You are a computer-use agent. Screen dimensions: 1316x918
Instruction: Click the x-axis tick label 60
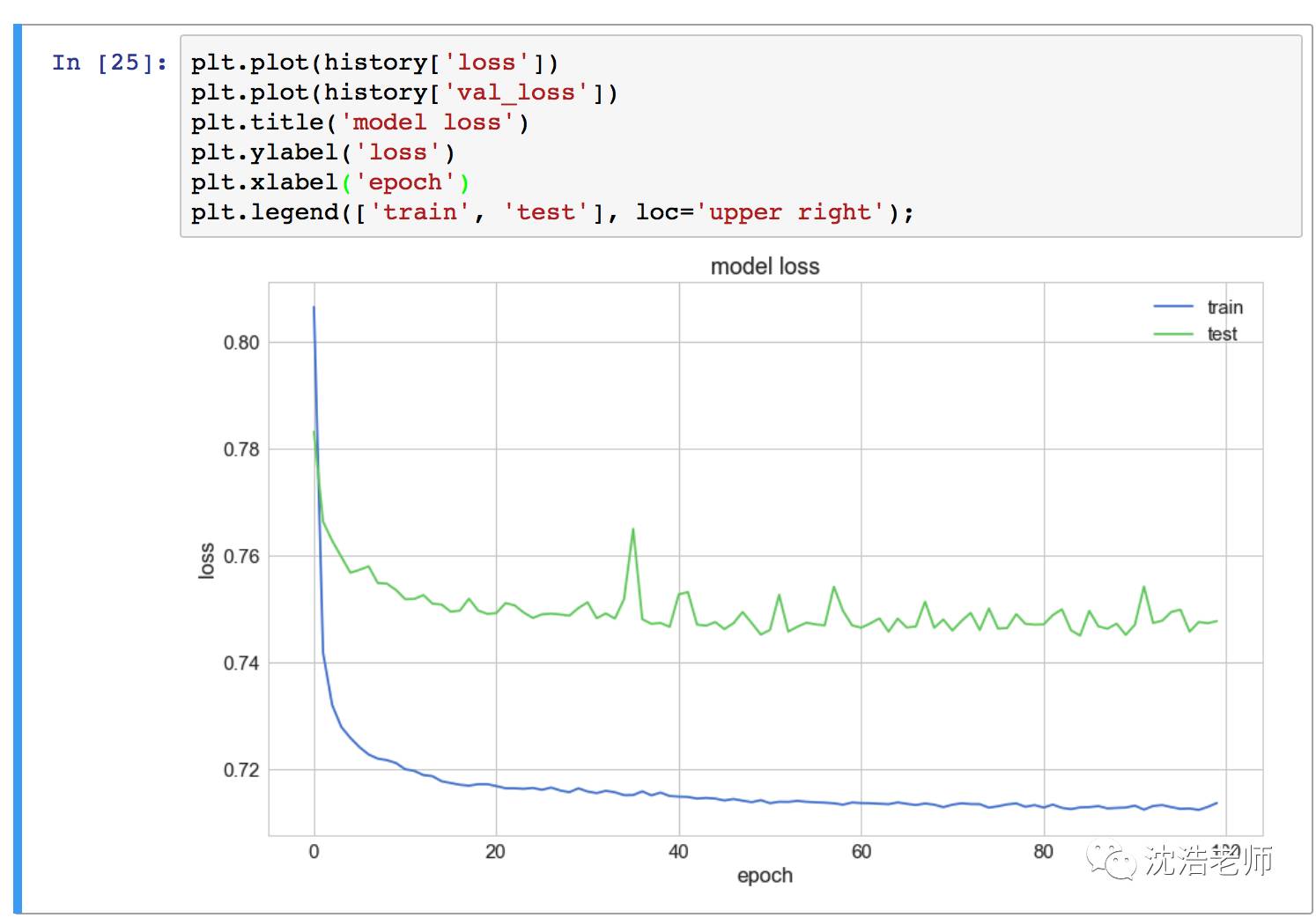pyautogui.click(x=861, y=852)
